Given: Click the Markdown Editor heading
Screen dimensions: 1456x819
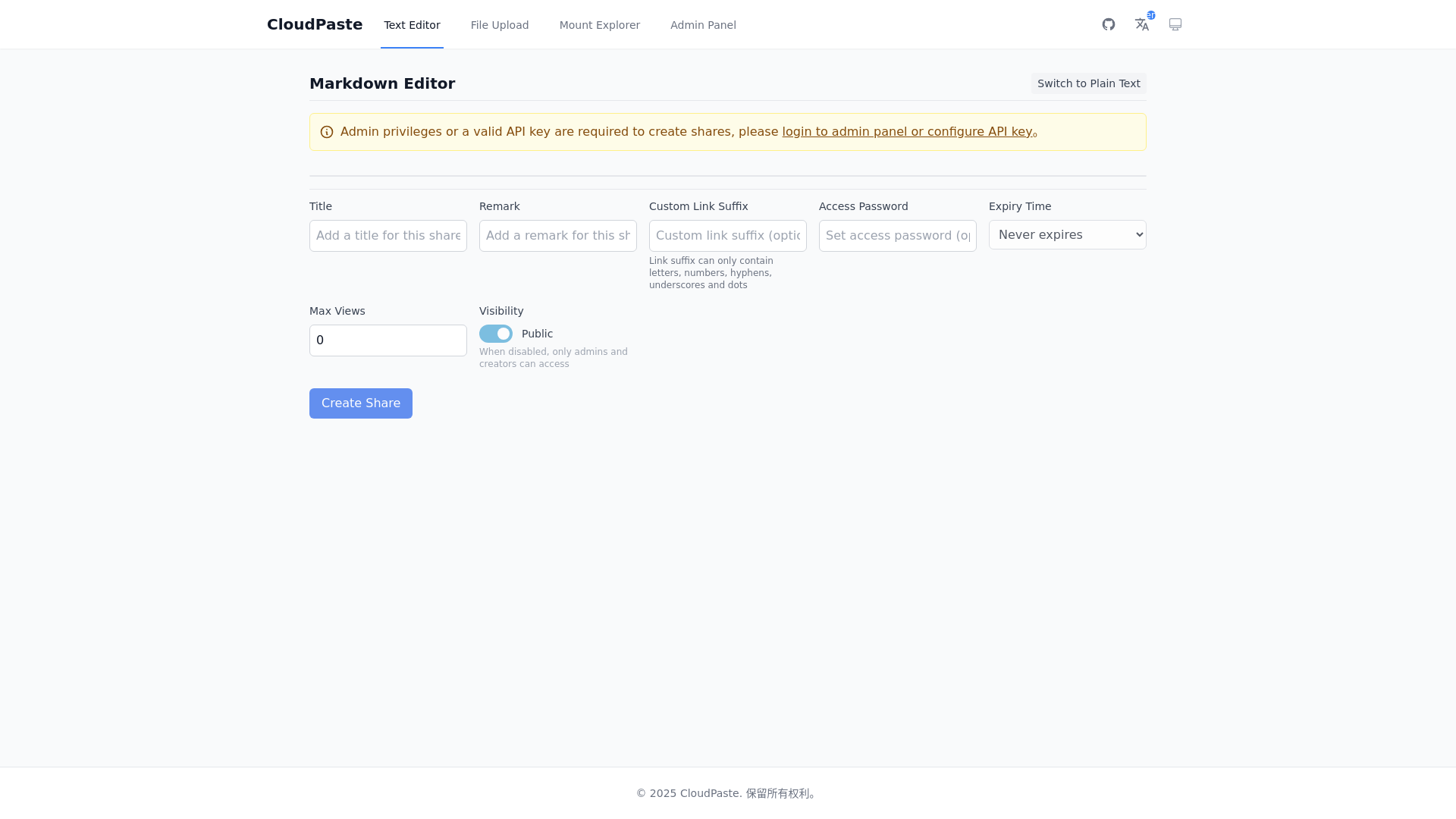Looking at the screenshot, I should (x=382, y=83).
